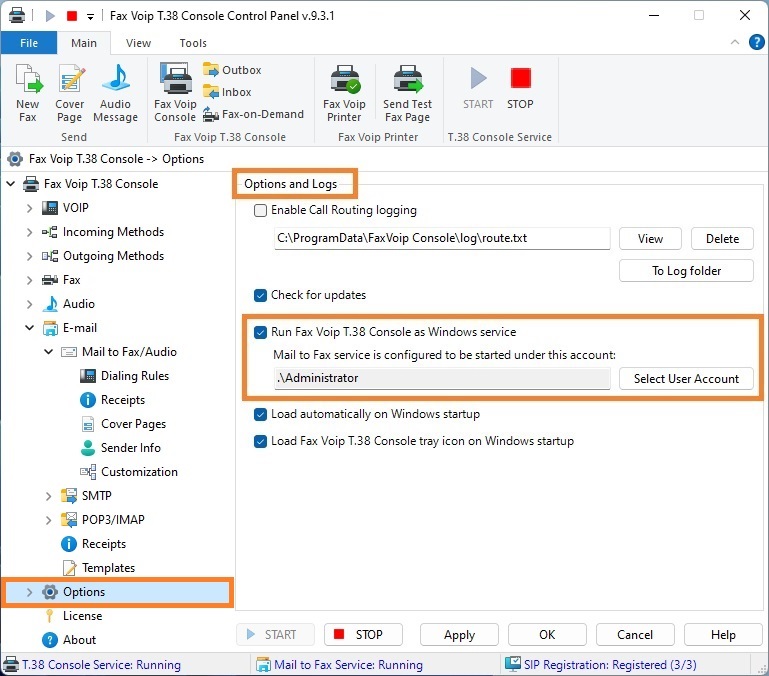
Task: Click the Fax Voip Printer icon
Action: click(344, 93)
